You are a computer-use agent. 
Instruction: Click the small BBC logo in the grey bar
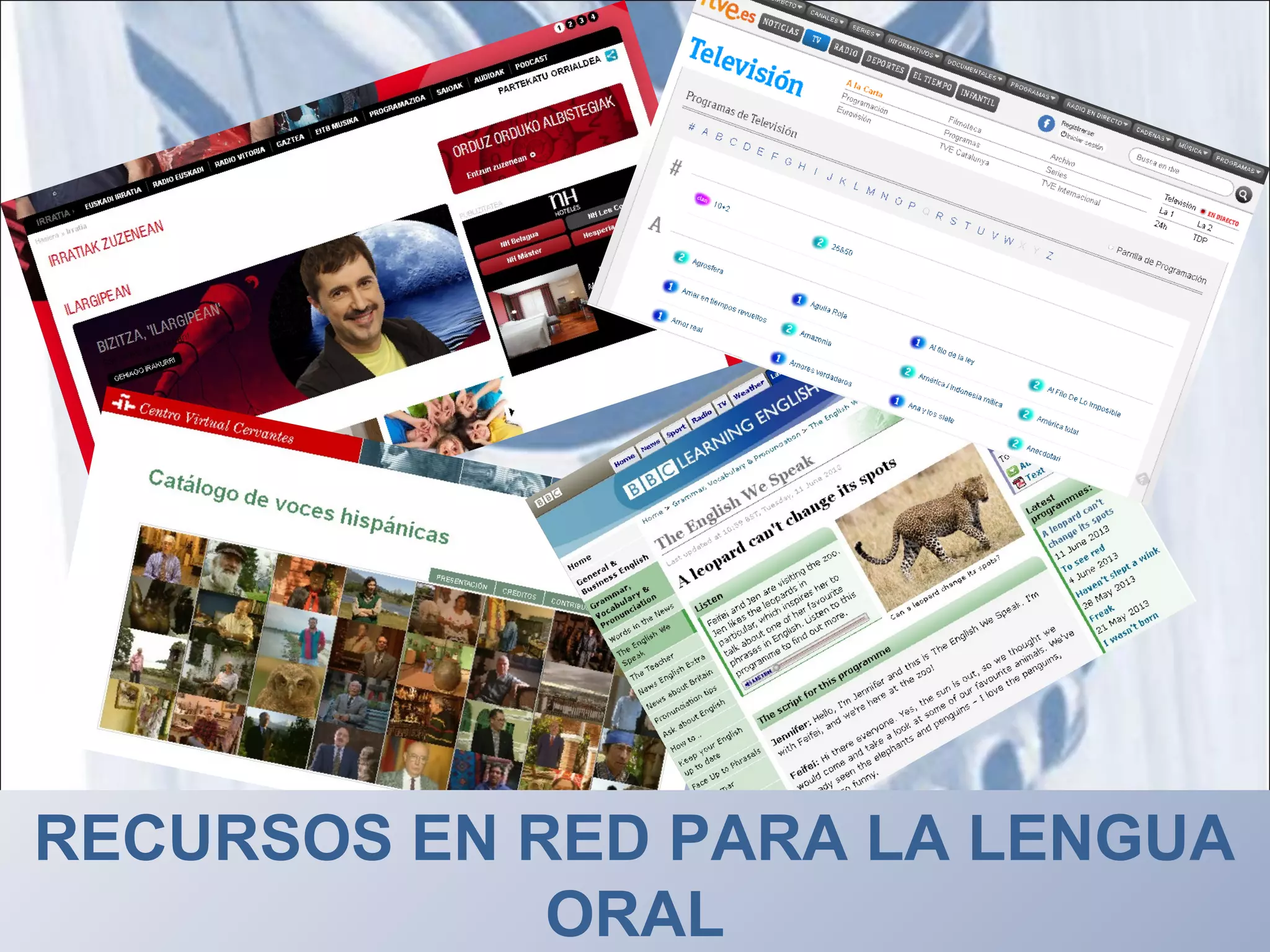(x=548, y=497)
